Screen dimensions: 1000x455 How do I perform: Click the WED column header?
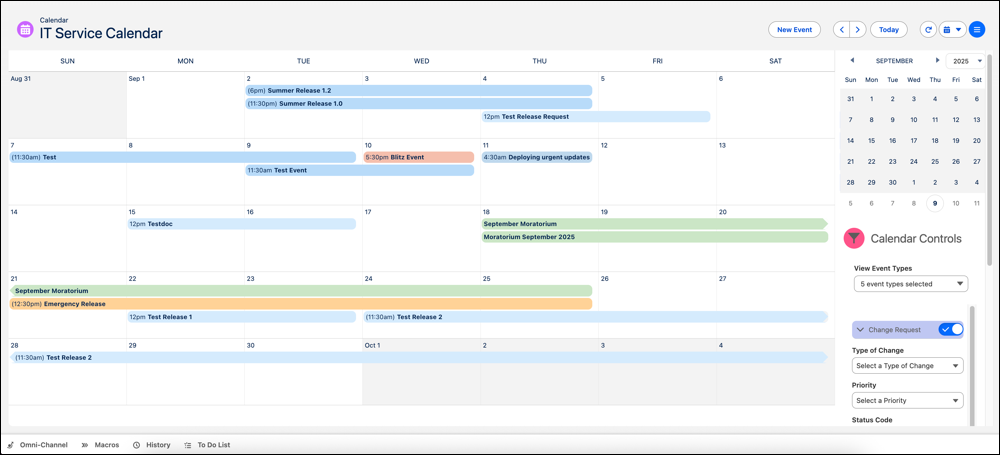pyautogui.click(x=422, y=61)
